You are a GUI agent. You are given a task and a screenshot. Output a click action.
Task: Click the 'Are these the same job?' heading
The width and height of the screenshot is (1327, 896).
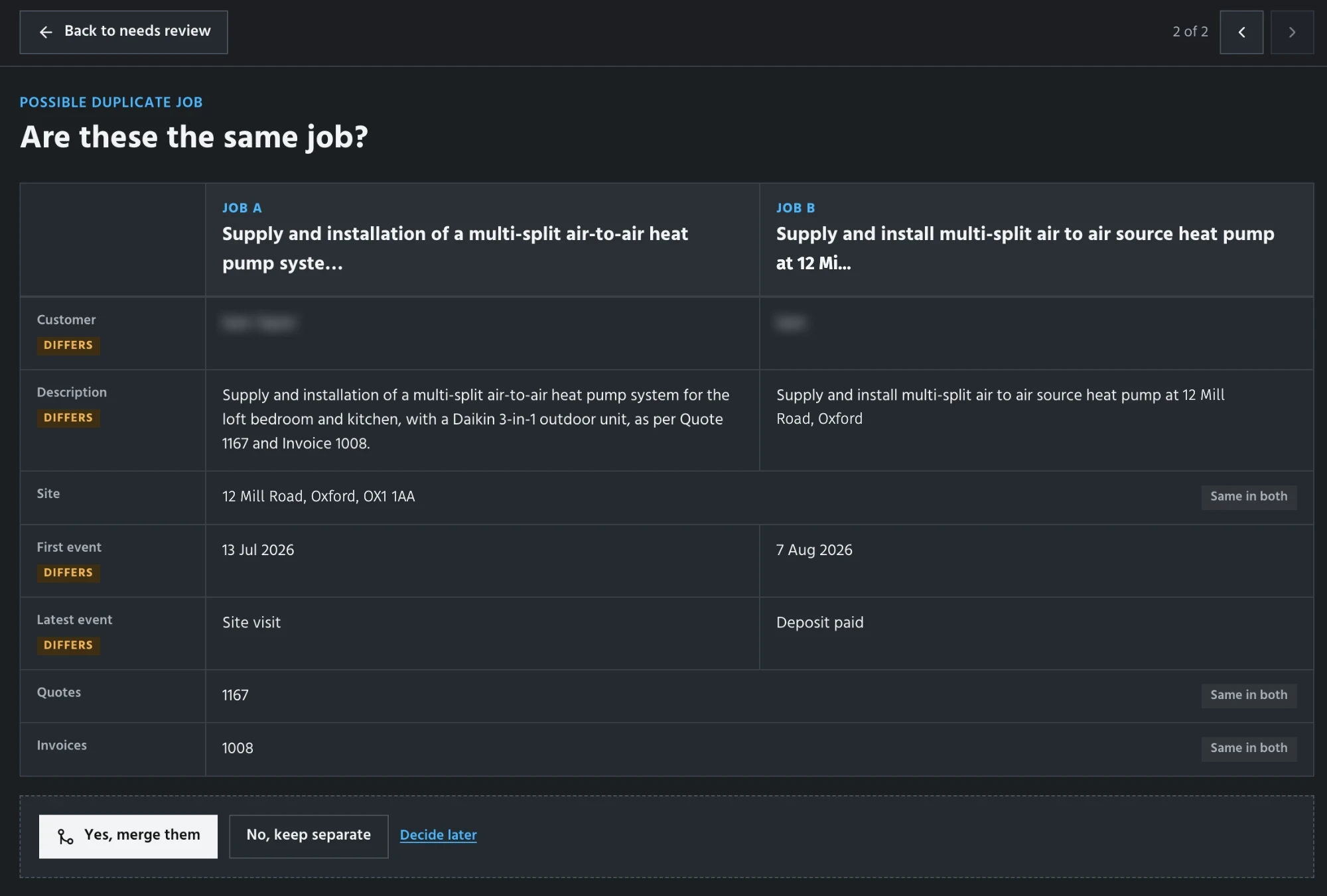(x=194, y=137)
